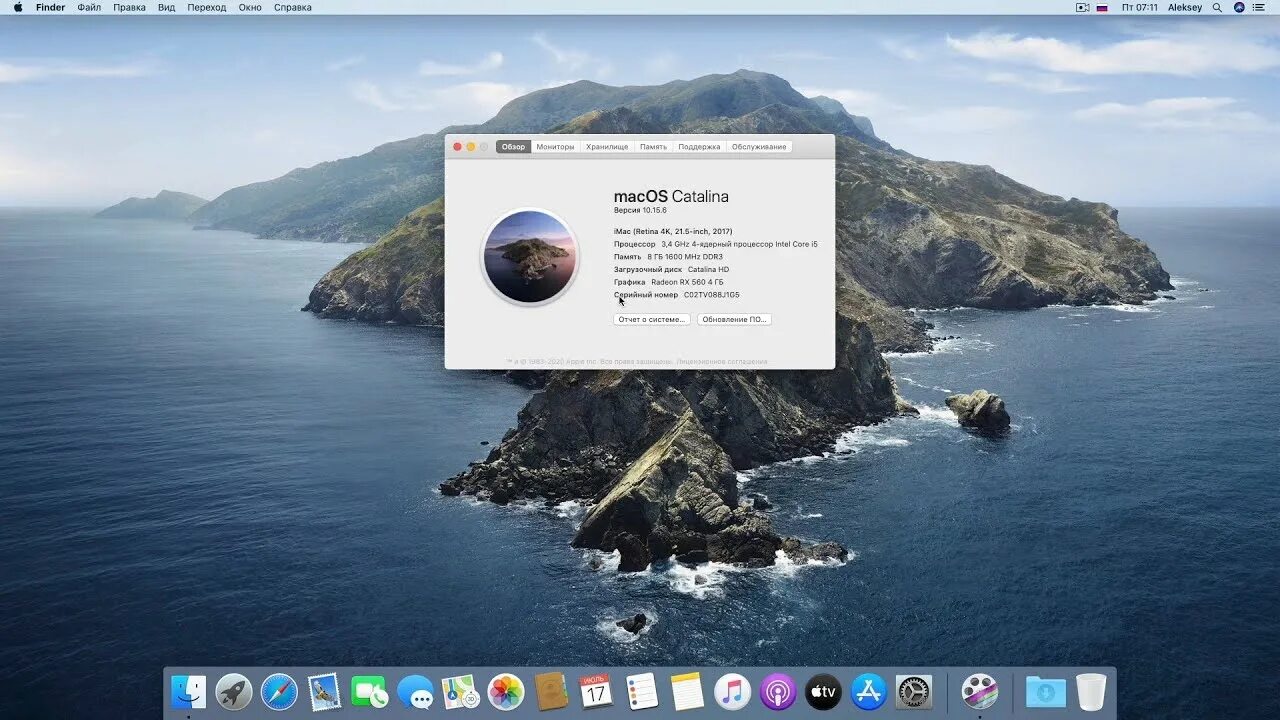
Task: Open the Переход menu
Action: tap(207, 7)
